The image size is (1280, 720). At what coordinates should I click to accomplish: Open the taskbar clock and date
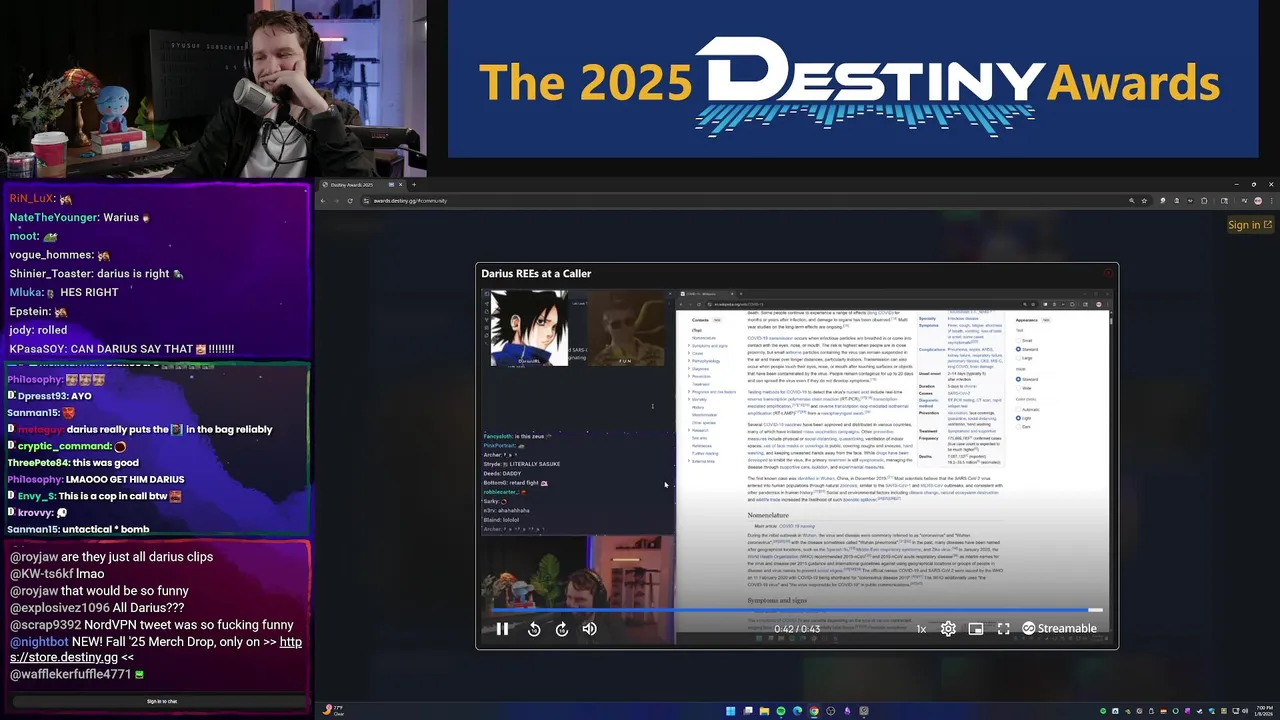click(1264, 711)
